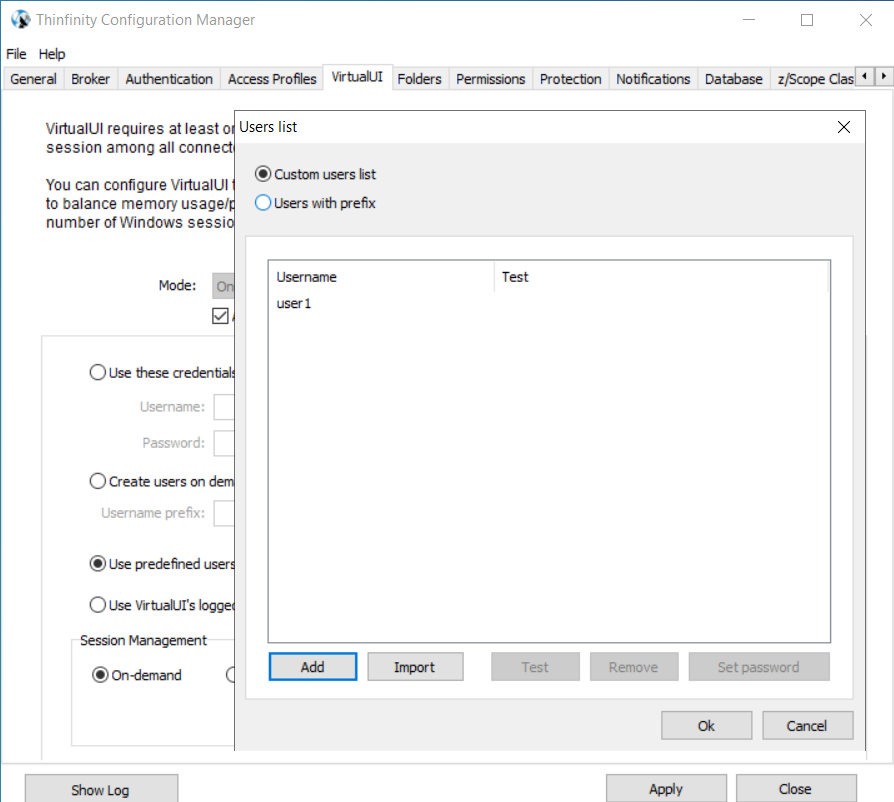
Task: Click the Username column header
Action: (x=381, y=277)
